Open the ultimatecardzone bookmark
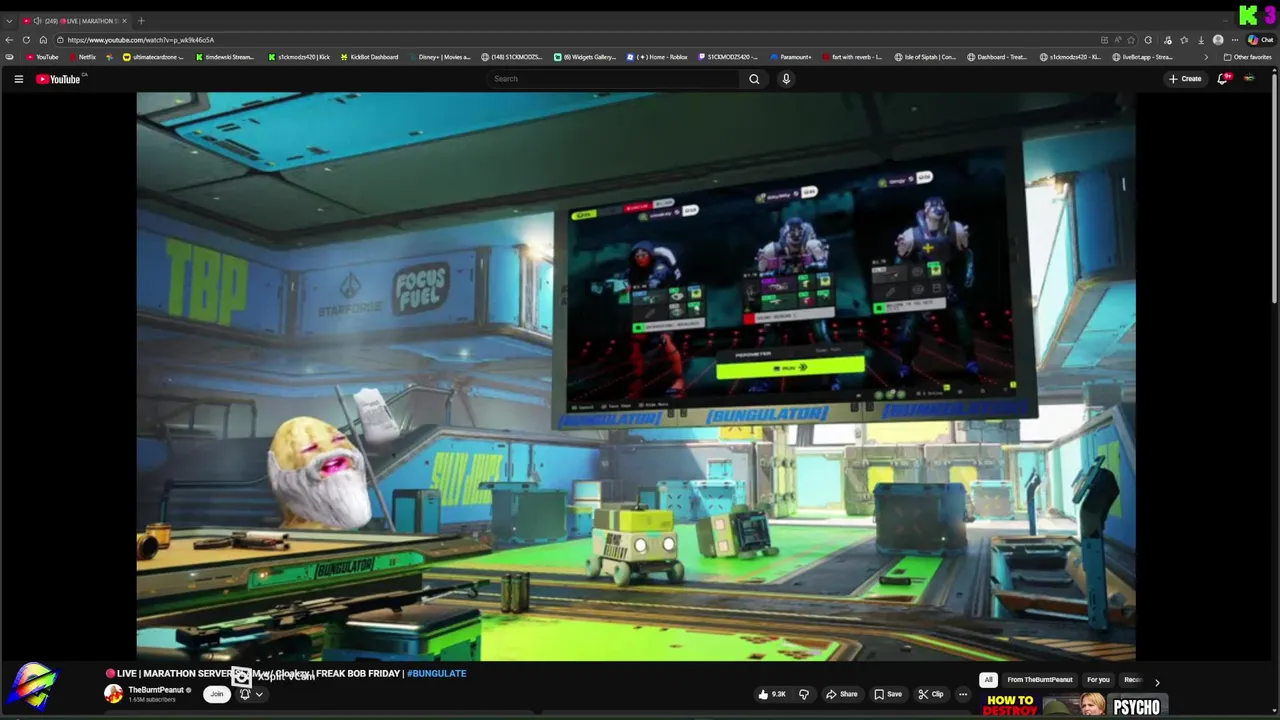Image resolution: width=1280 pixels, height=720 pixels. pos(153,57)
